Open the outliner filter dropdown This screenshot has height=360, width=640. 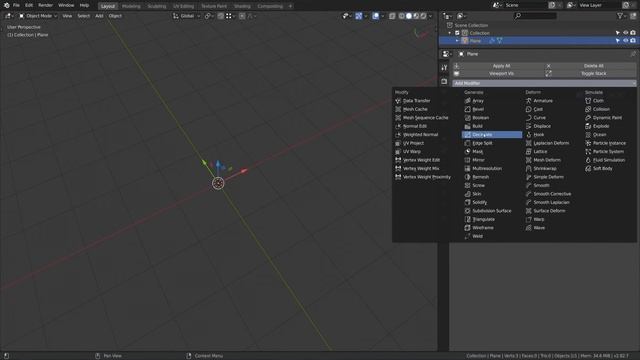(622, 16)
